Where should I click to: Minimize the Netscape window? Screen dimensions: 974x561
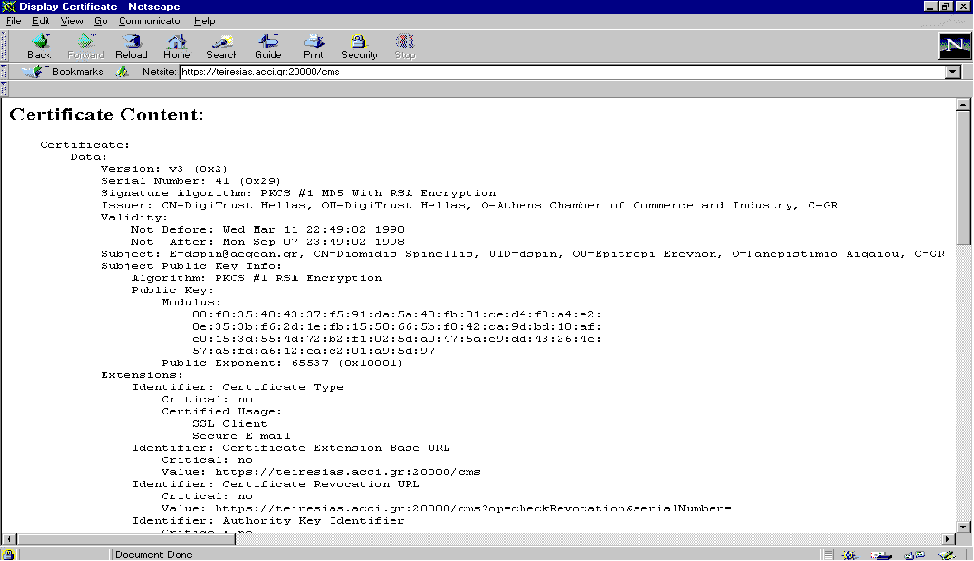click(930, 6)
